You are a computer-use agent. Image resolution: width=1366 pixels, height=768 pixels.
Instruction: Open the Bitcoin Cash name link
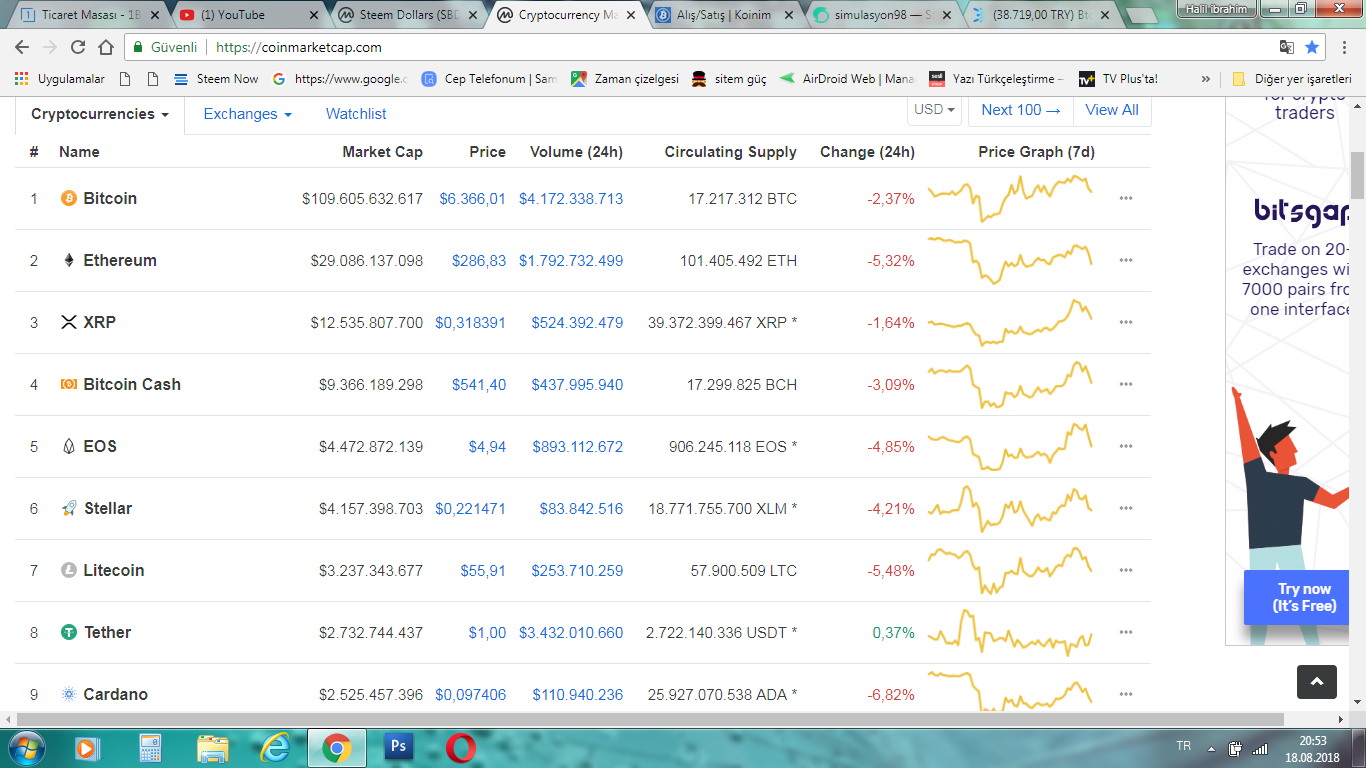tap(132, 384)
